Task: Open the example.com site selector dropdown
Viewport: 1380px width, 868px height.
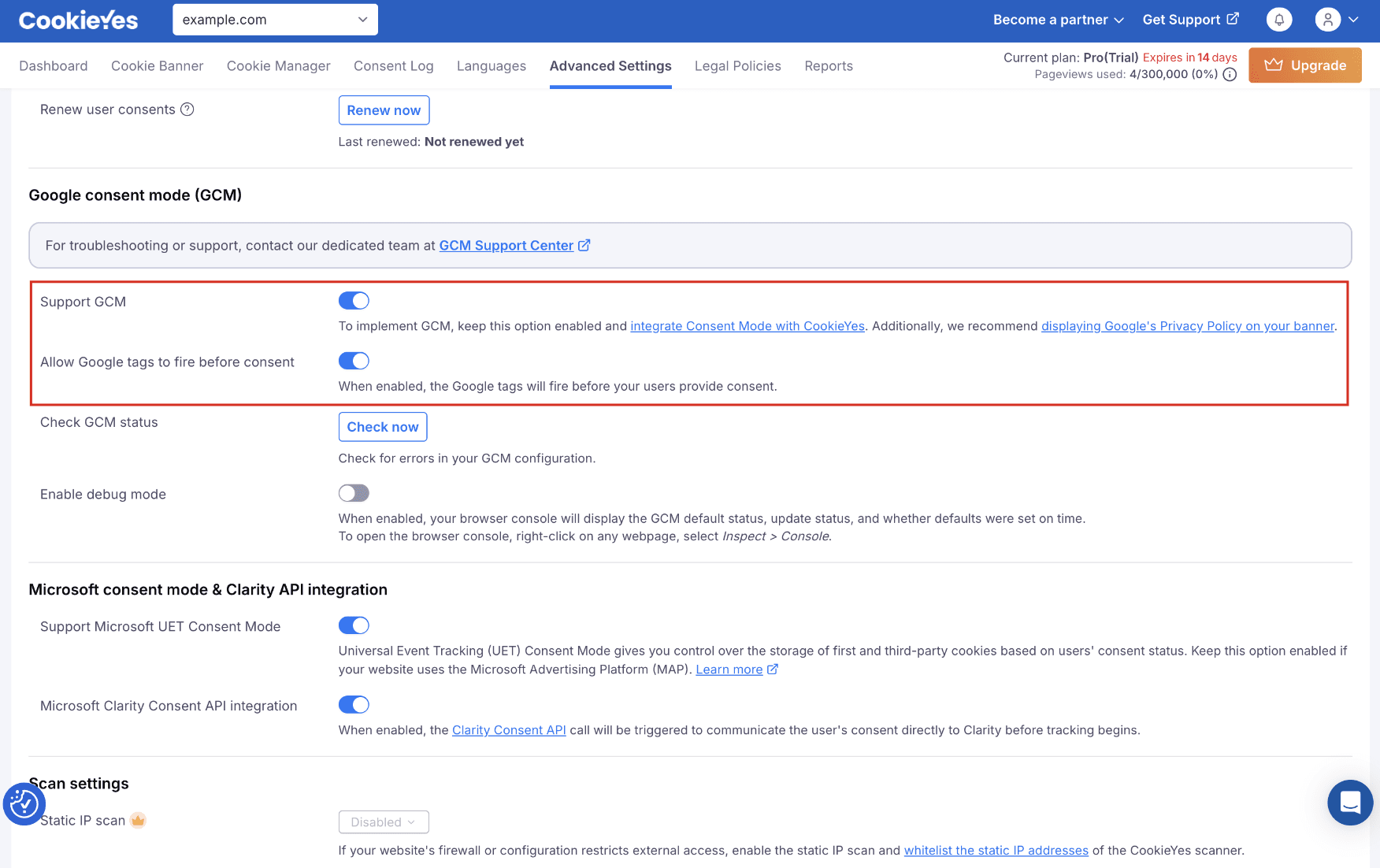Action: 275,20
